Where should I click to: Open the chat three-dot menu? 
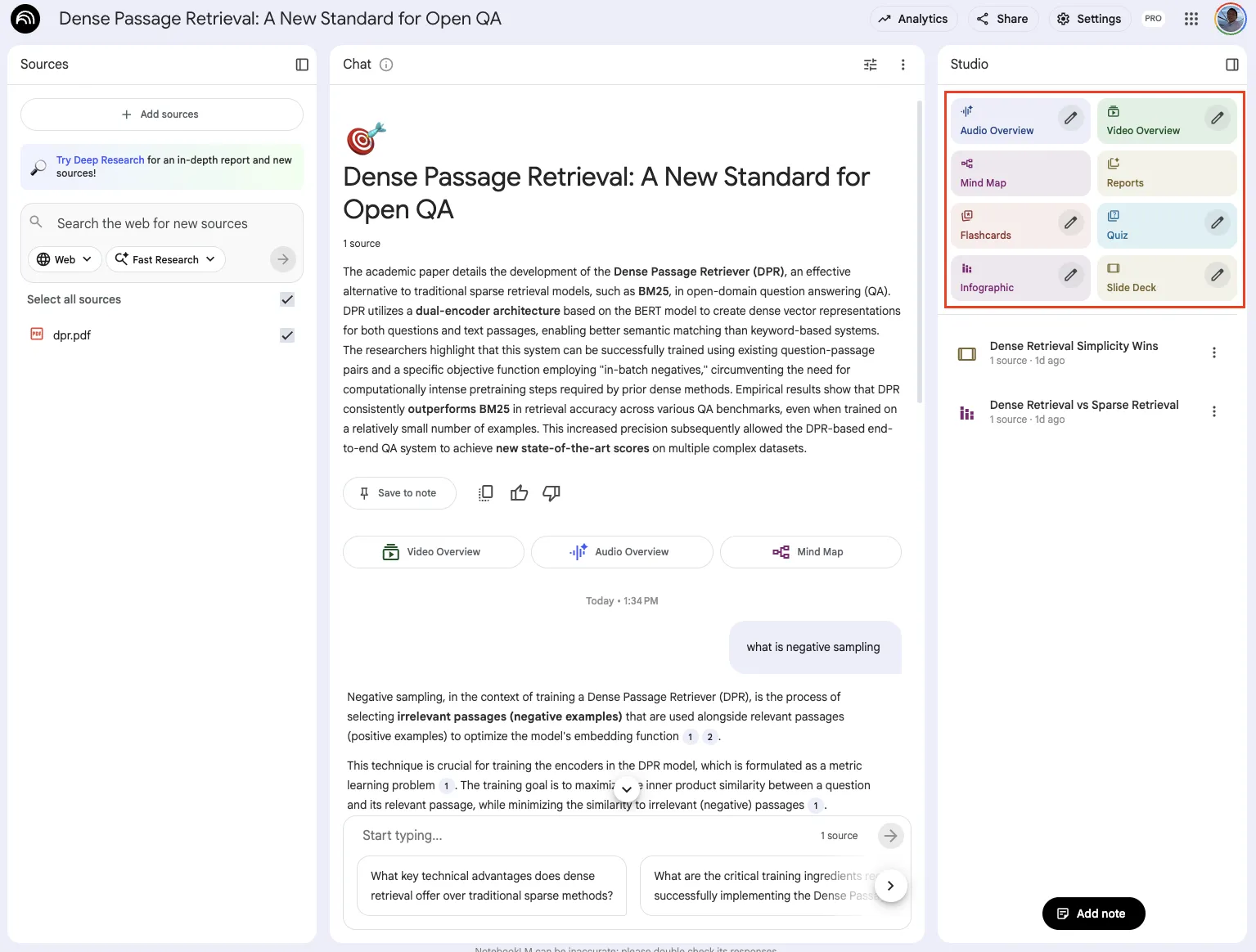coord(903,64)
